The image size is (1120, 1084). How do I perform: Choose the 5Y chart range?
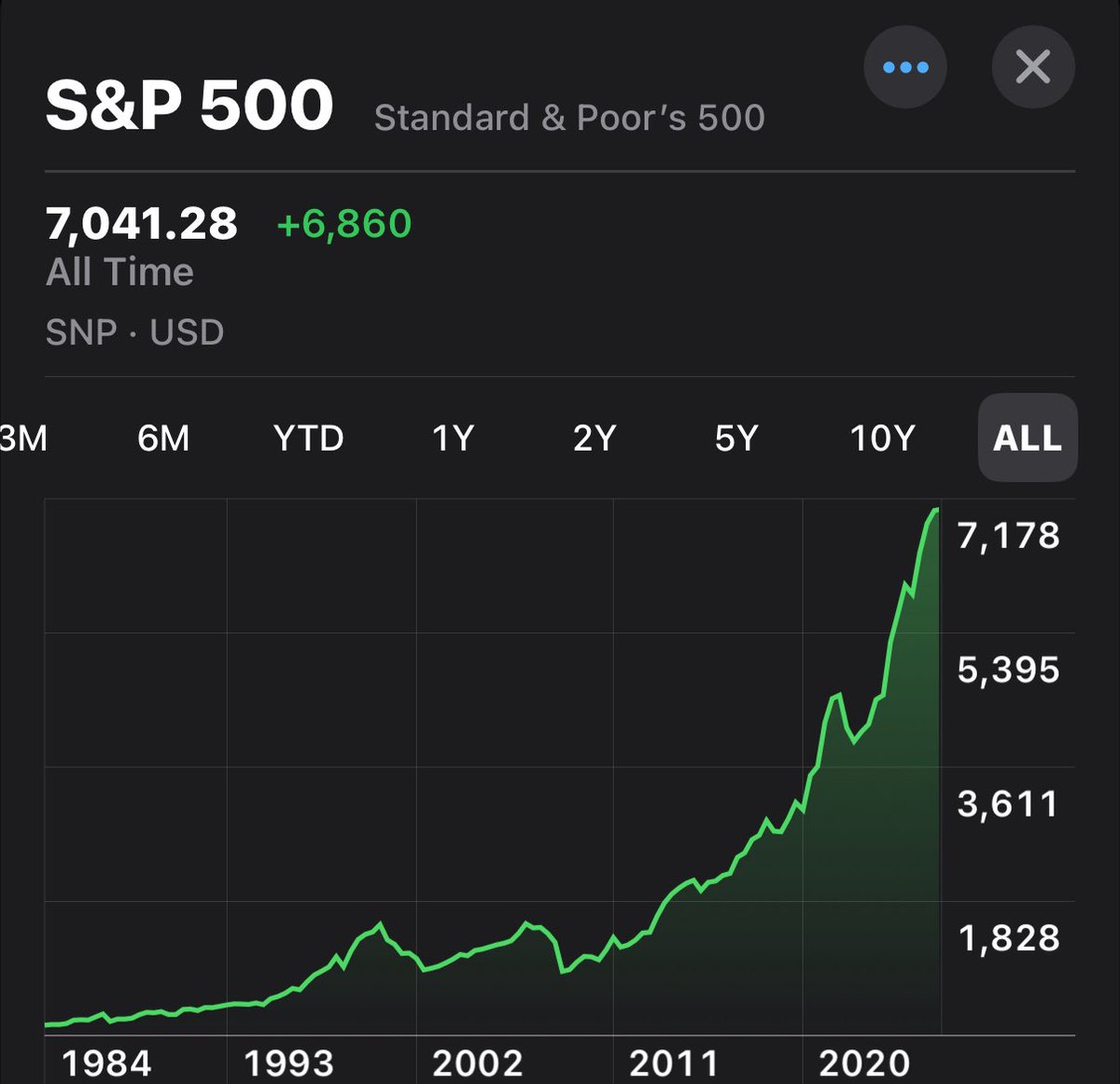tap(736, 438)
